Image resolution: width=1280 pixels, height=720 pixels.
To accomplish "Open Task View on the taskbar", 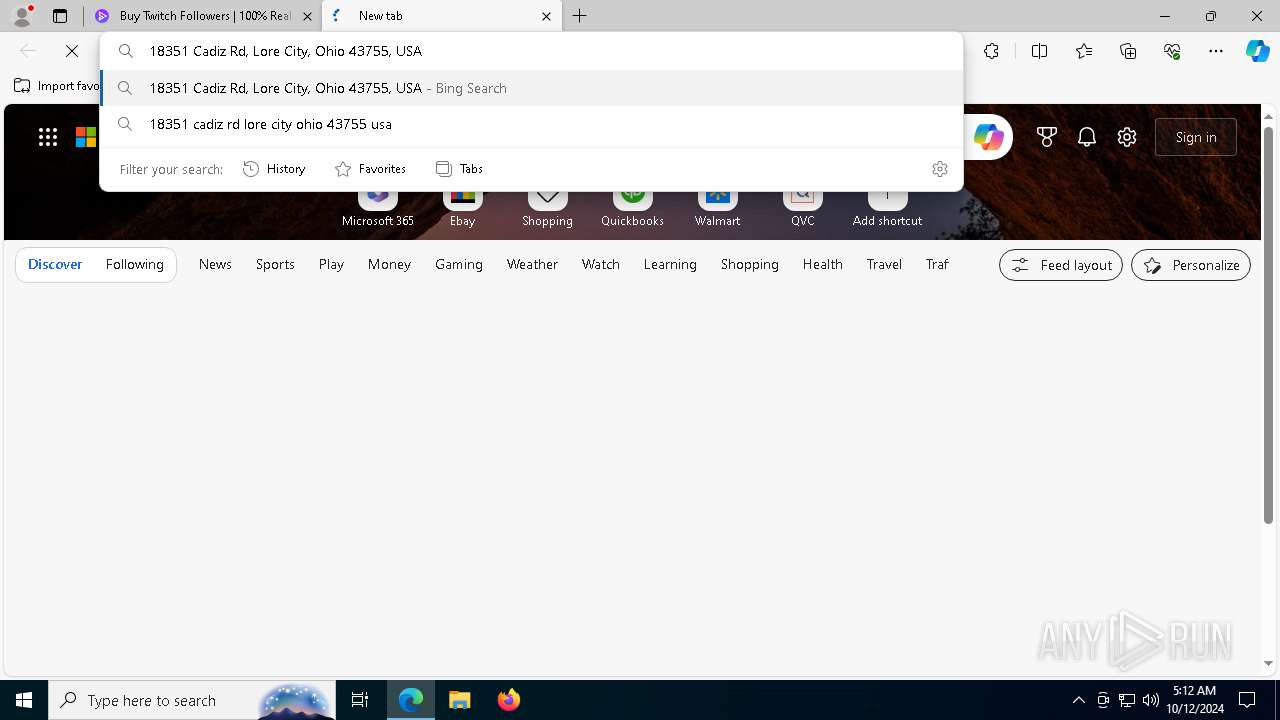I will [360, 700].
